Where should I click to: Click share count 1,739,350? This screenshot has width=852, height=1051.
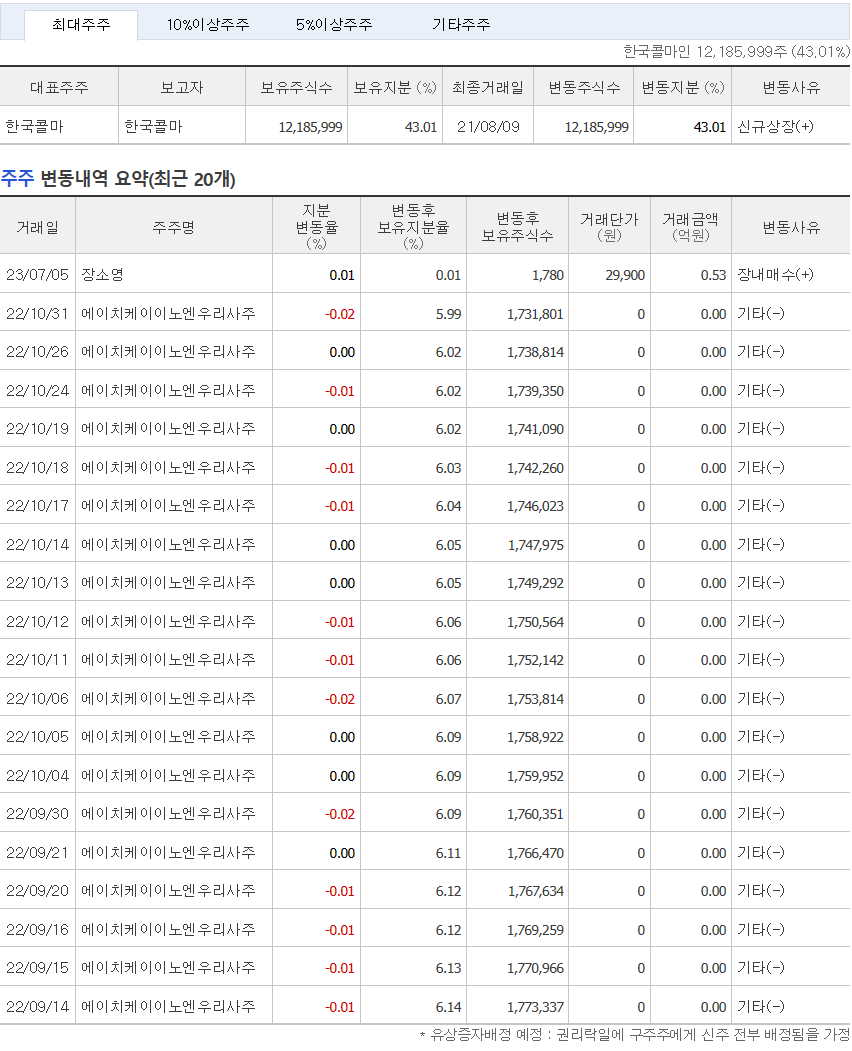click(535, 391)
